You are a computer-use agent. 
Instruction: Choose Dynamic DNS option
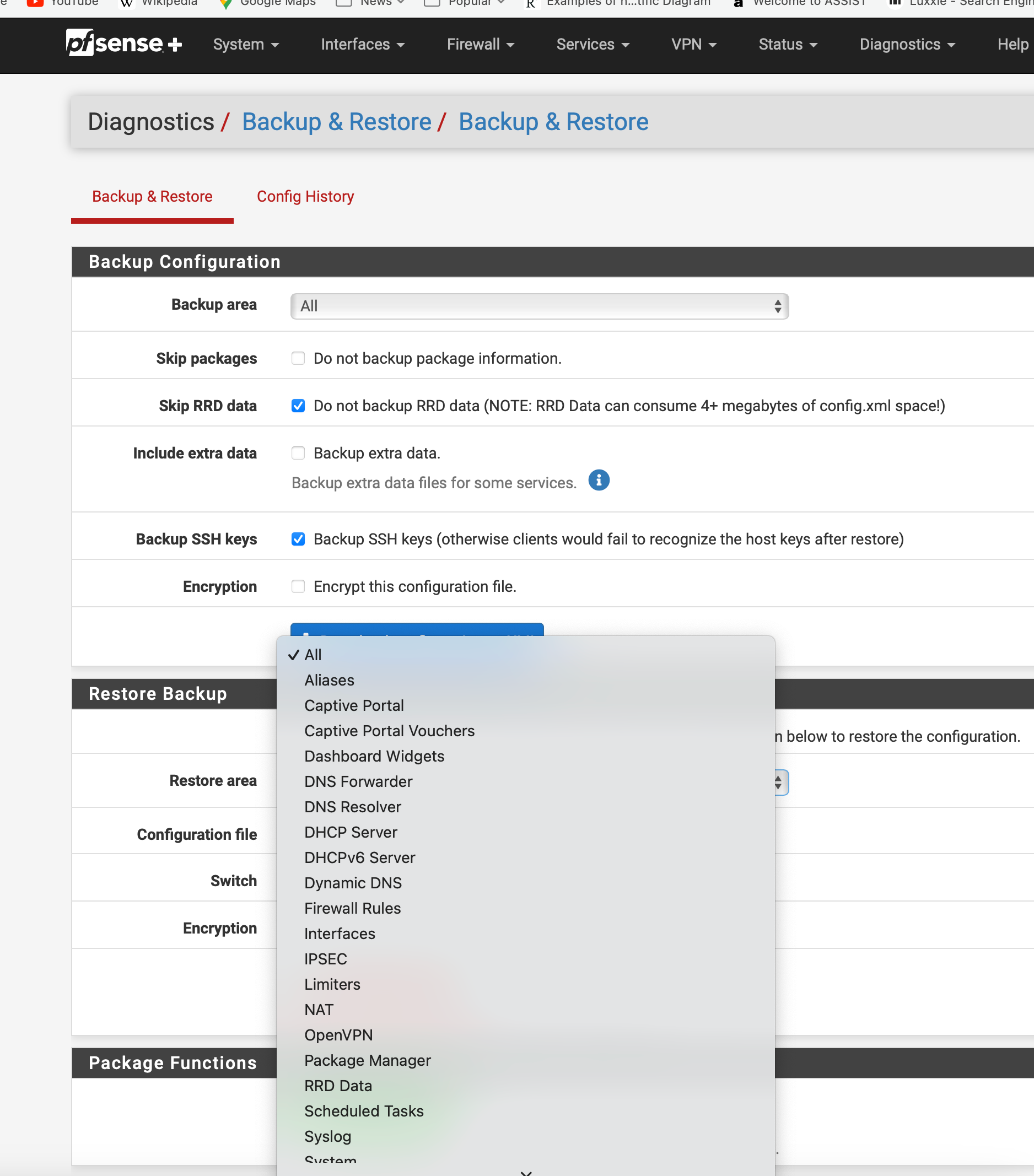pos(525,883)
